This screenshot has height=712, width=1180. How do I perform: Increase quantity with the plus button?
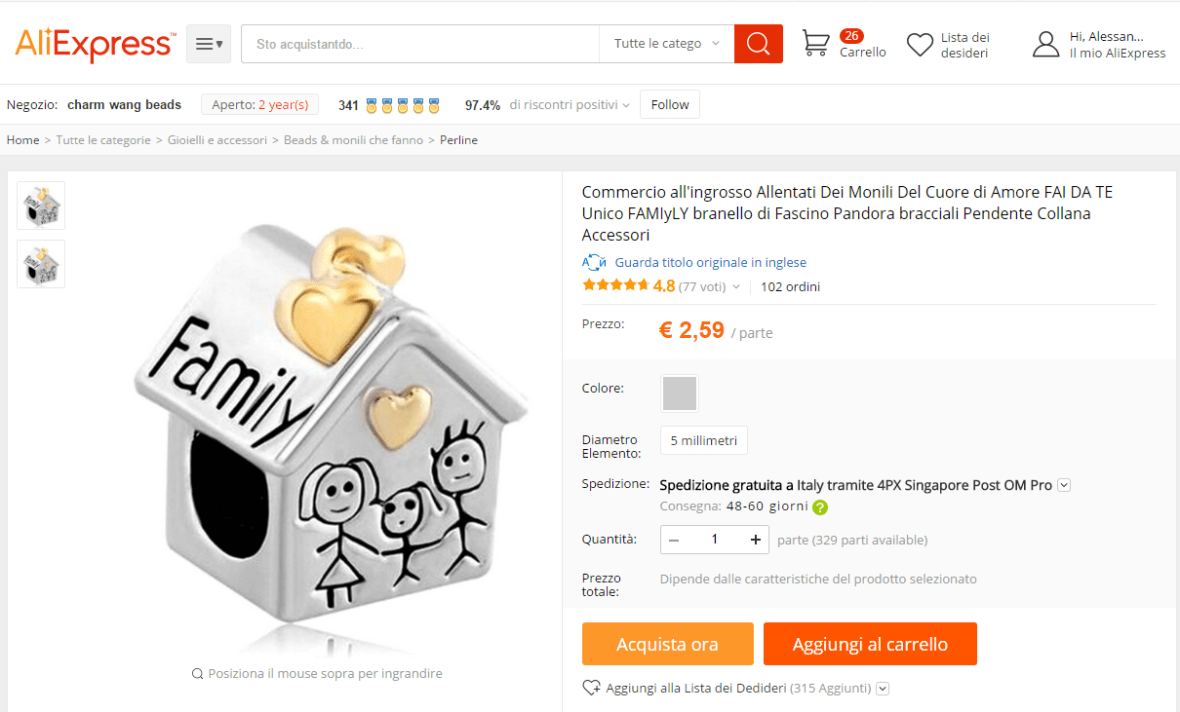coord(755,540)
